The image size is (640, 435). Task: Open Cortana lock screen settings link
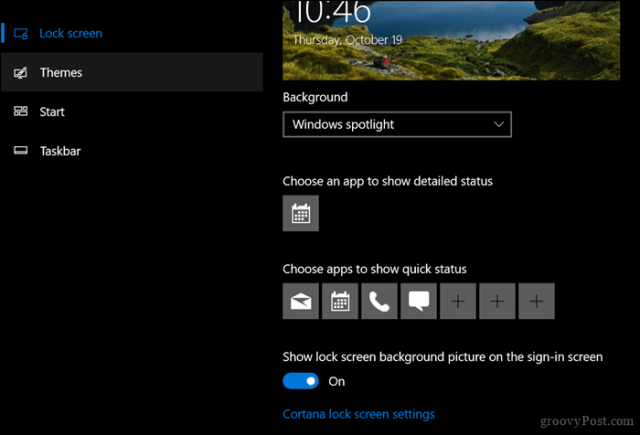359,414
